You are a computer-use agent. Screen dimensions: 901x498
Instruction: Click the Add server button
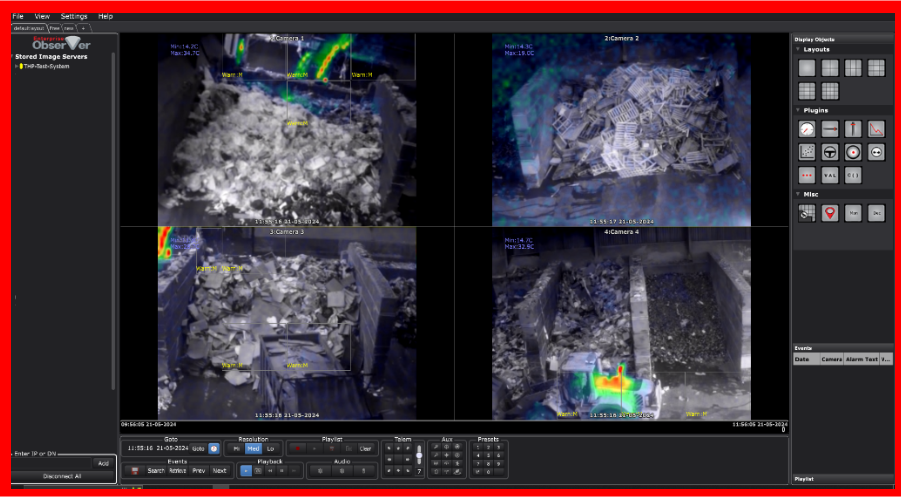click(103, 464)
